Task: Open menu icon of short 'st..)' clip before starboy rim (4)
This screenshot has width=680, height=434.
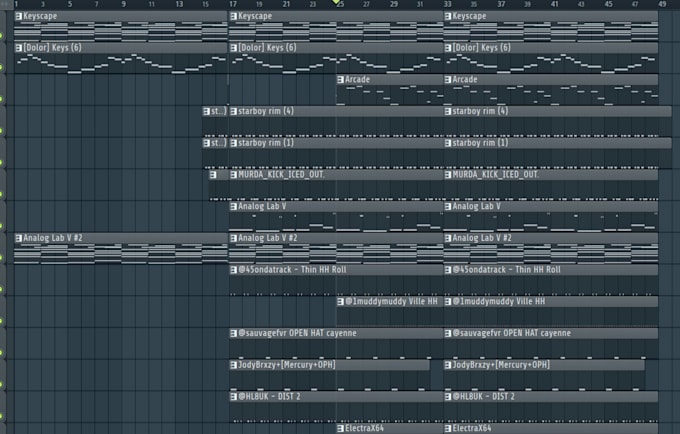Action: pos(206,111)
